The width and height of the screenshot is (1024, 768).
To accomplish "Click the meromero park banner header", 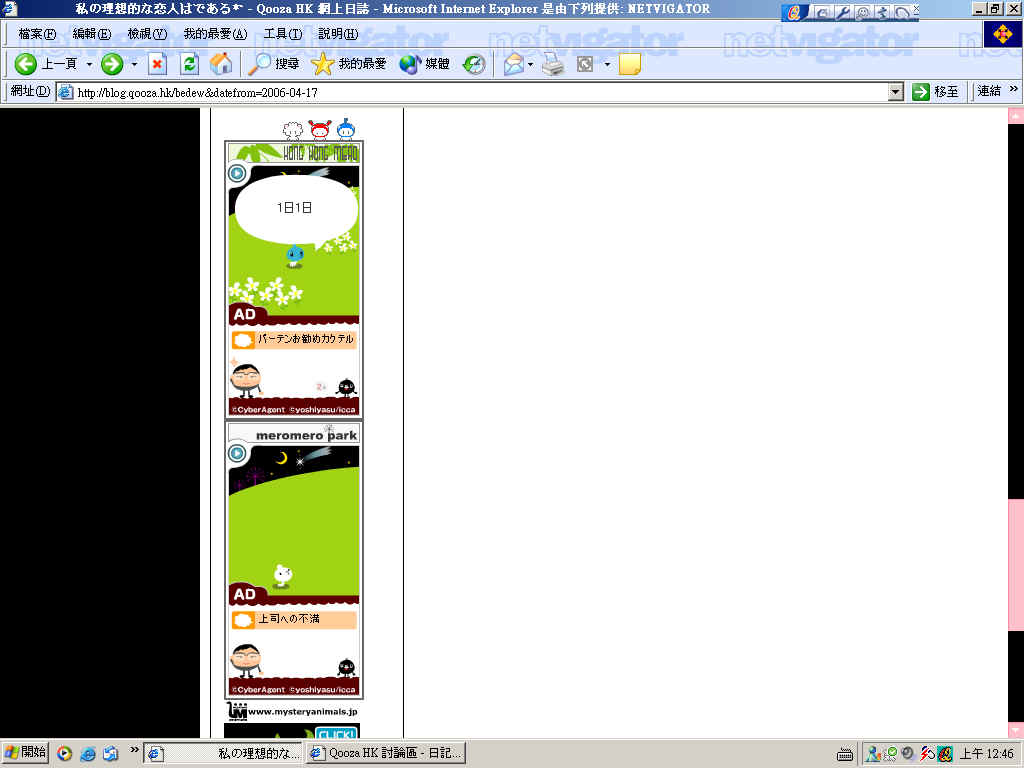I will pos(293,434).
